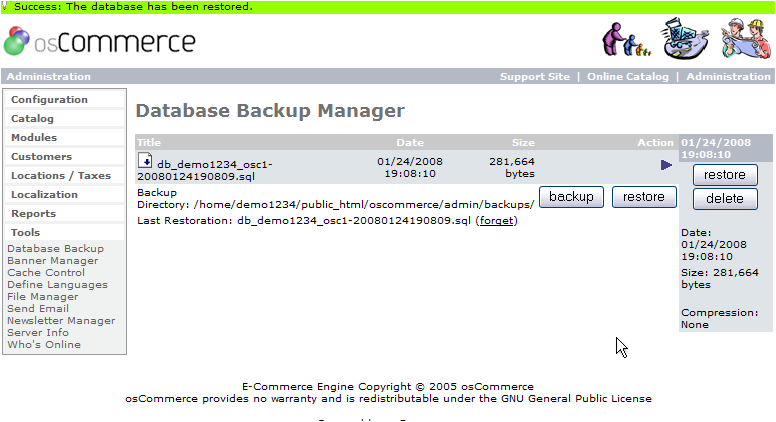The image size is (776, 422).
Task: Open the Online Catalog header link
Action: [x=628, y=77]
